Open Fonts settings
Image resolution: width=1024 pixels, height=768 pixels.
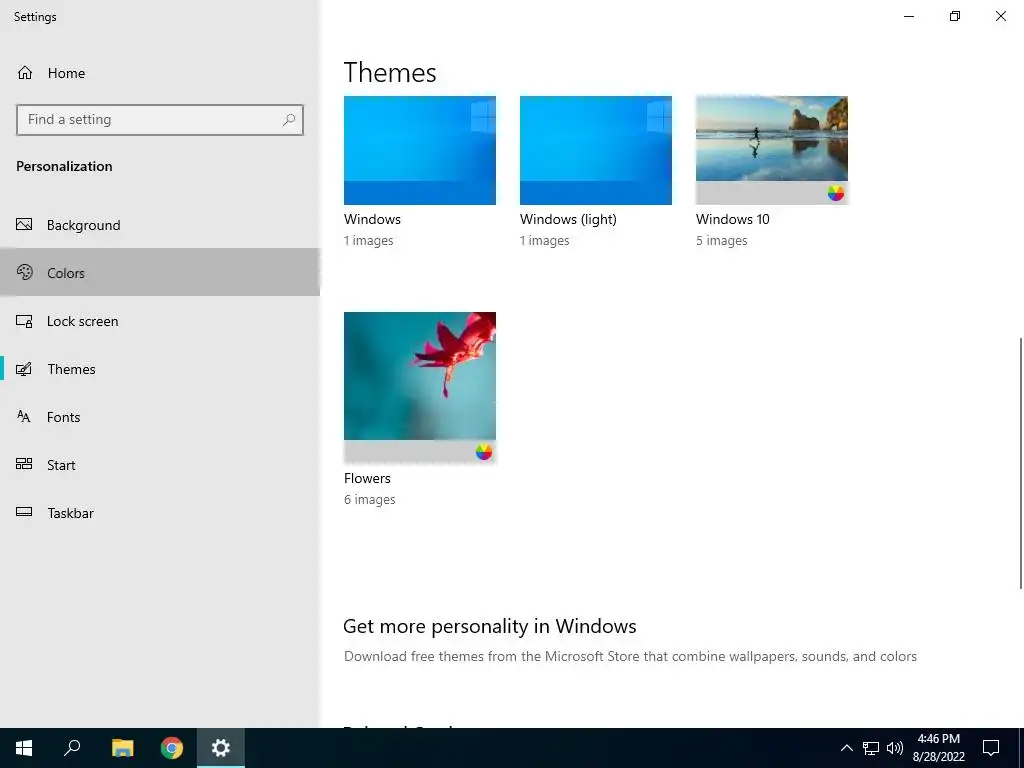[160, 417]
